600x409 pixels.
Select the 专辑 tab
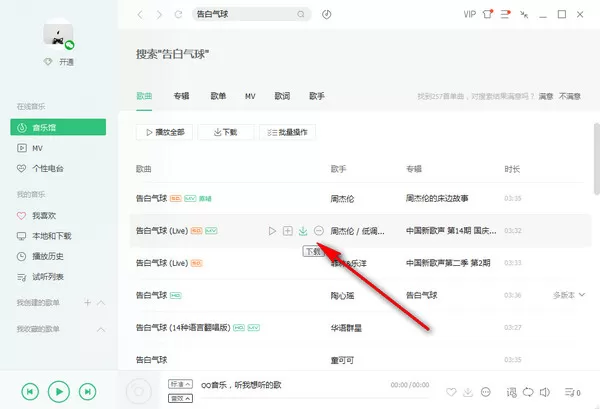click(181, 96)
